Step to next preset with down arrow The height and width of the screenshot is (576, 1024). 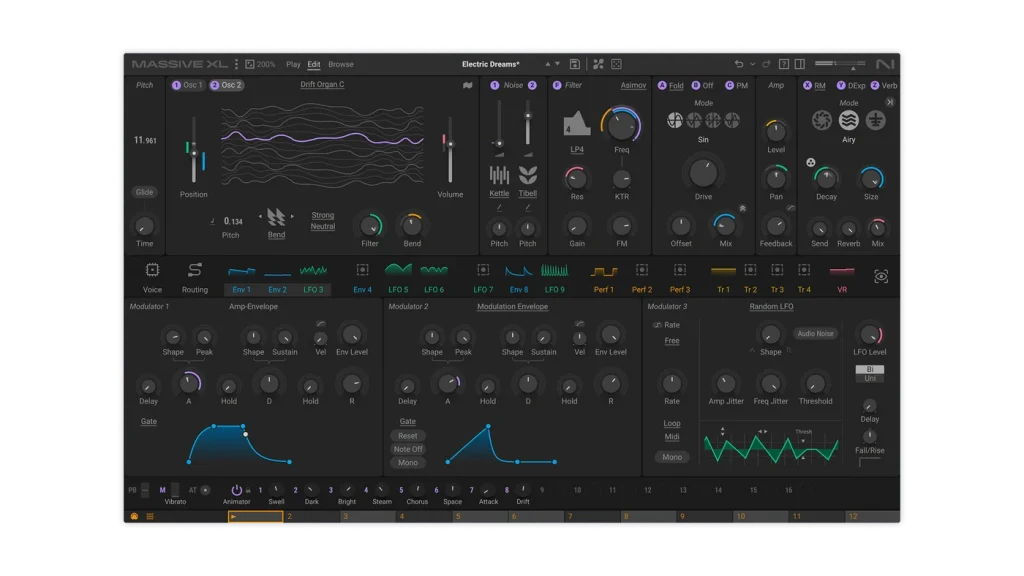[557, 64]
